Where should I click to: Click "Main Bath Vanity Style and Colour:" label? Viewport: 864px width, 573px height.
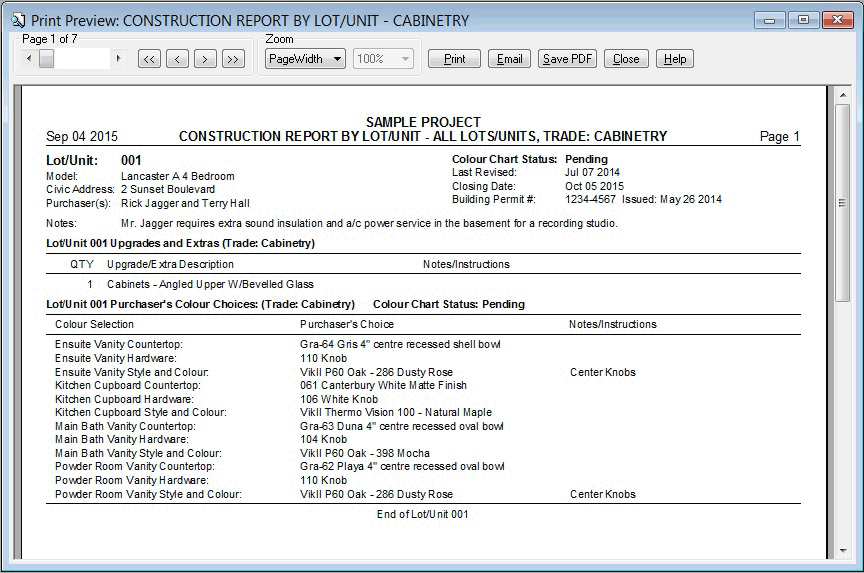click(138, 453)
